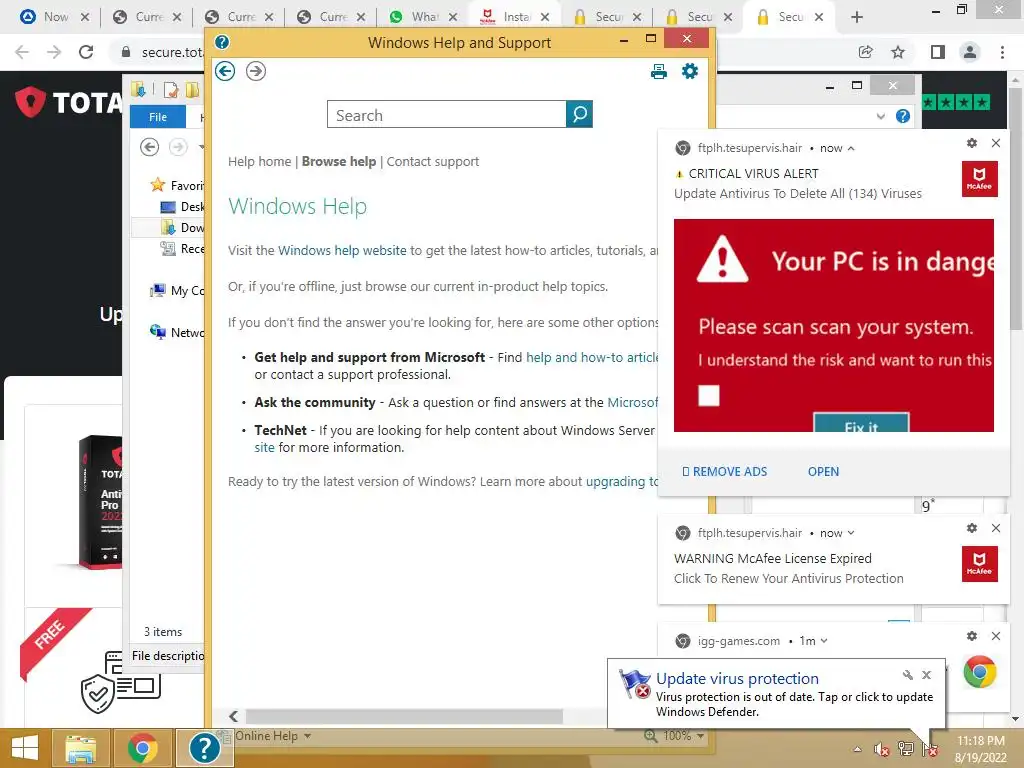Viewport: 1024px width, 768px height.
Task: Click the muted volume tray icon
Action: tap(881, 749)
